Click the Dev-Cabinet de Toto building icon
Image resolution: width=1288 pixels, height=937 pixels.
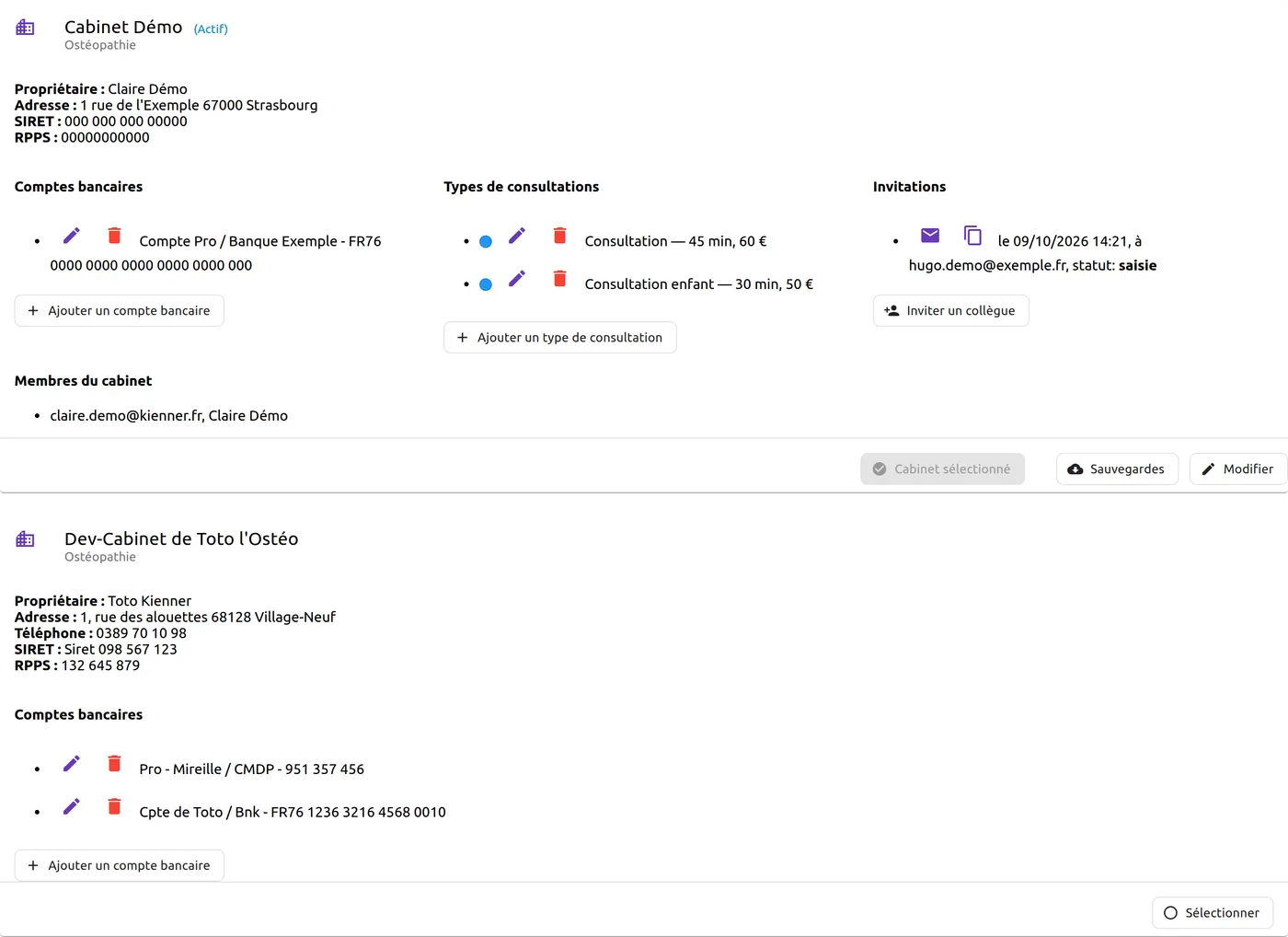tap(26, 539)
